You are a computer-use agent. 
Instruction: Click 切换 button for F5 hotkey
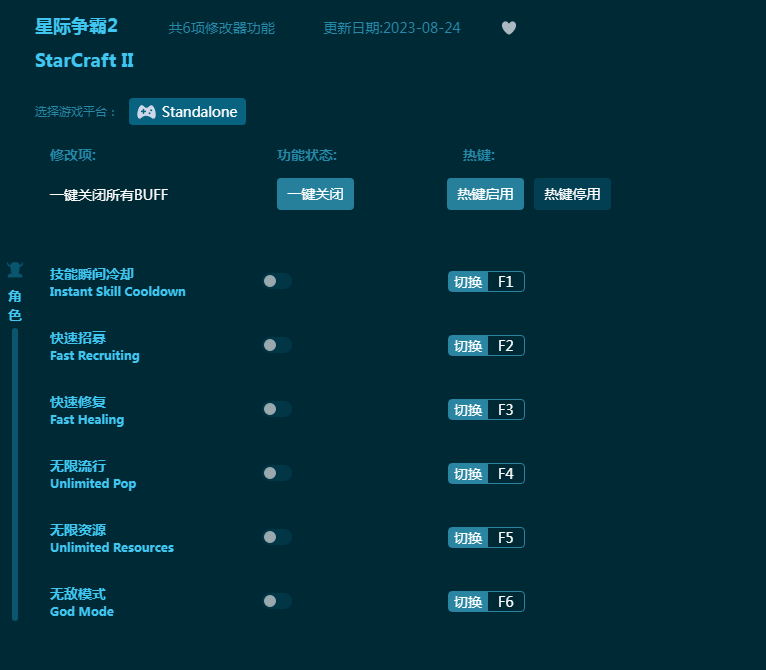pos(468,538)
